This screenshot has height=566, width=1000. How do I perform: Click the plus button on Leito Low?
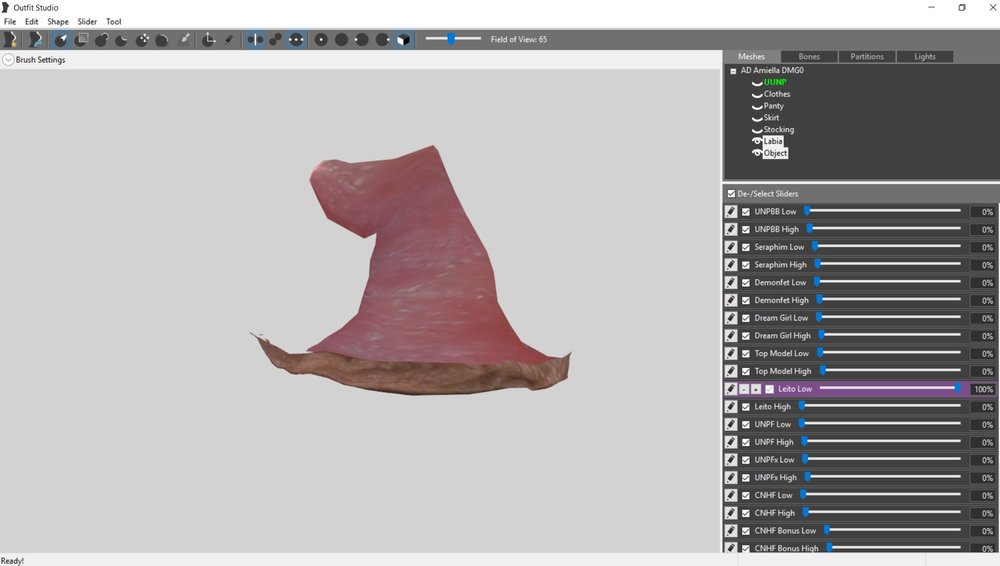[756, 389]
